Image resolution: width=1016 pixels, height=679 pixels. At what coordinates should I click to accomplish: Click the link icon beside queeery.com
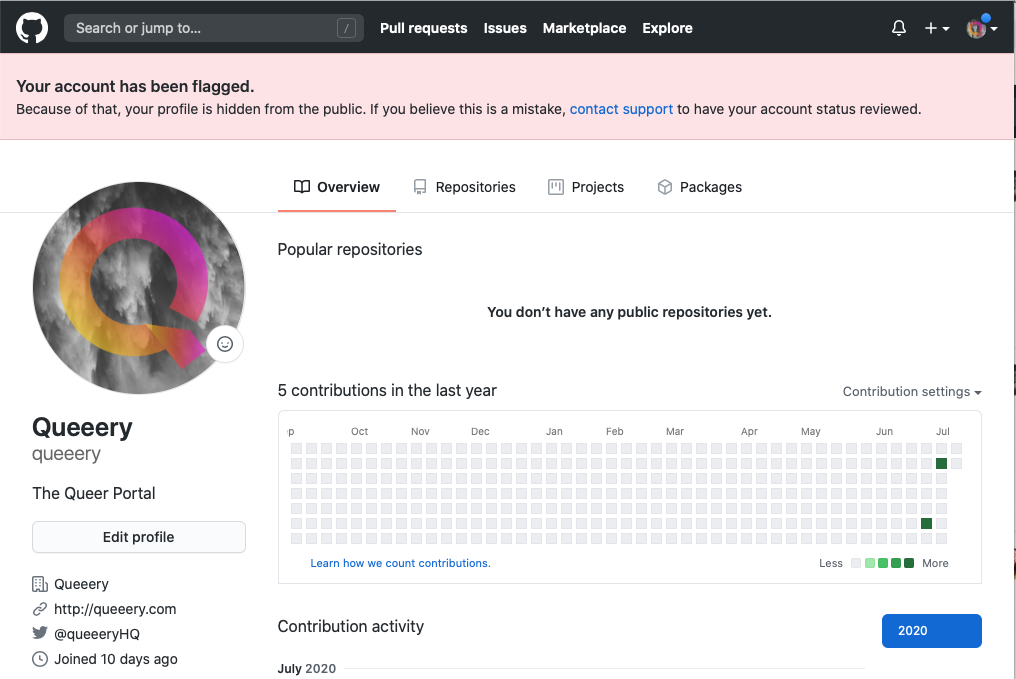pyautogui.click(x=40, y=609)
